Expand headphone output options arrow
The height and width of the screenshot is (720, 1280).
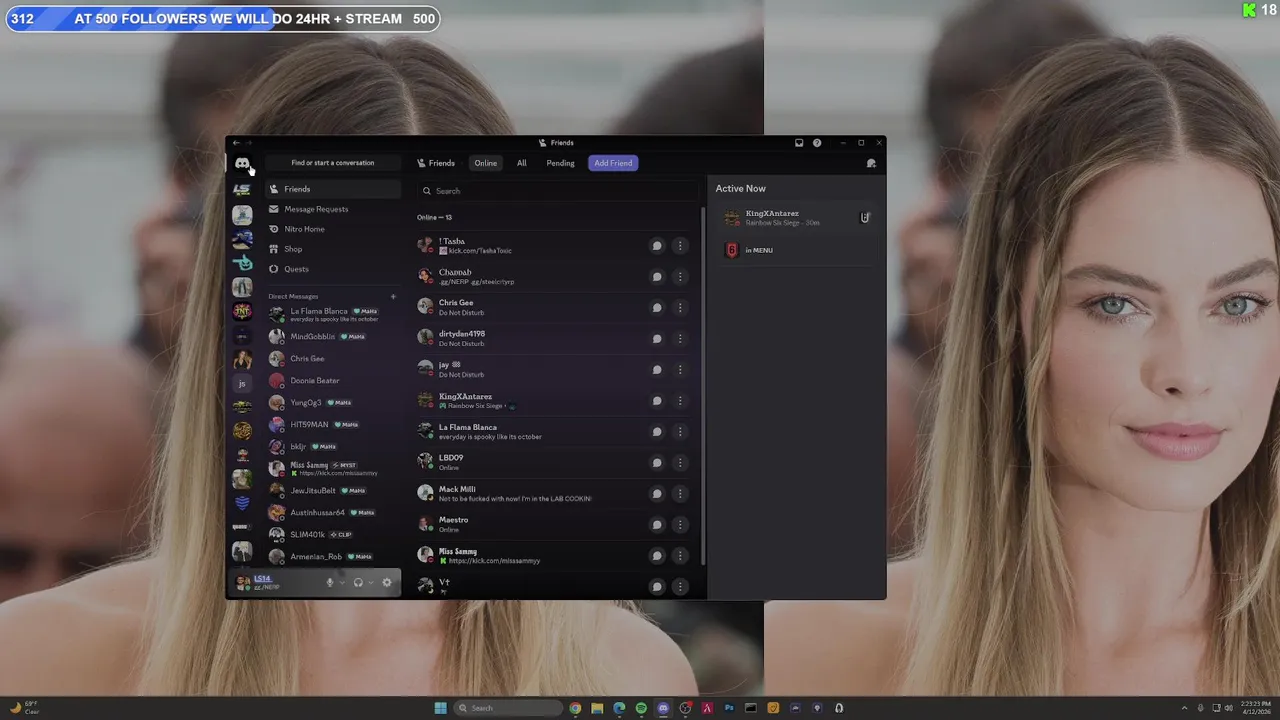pos(371,583)
